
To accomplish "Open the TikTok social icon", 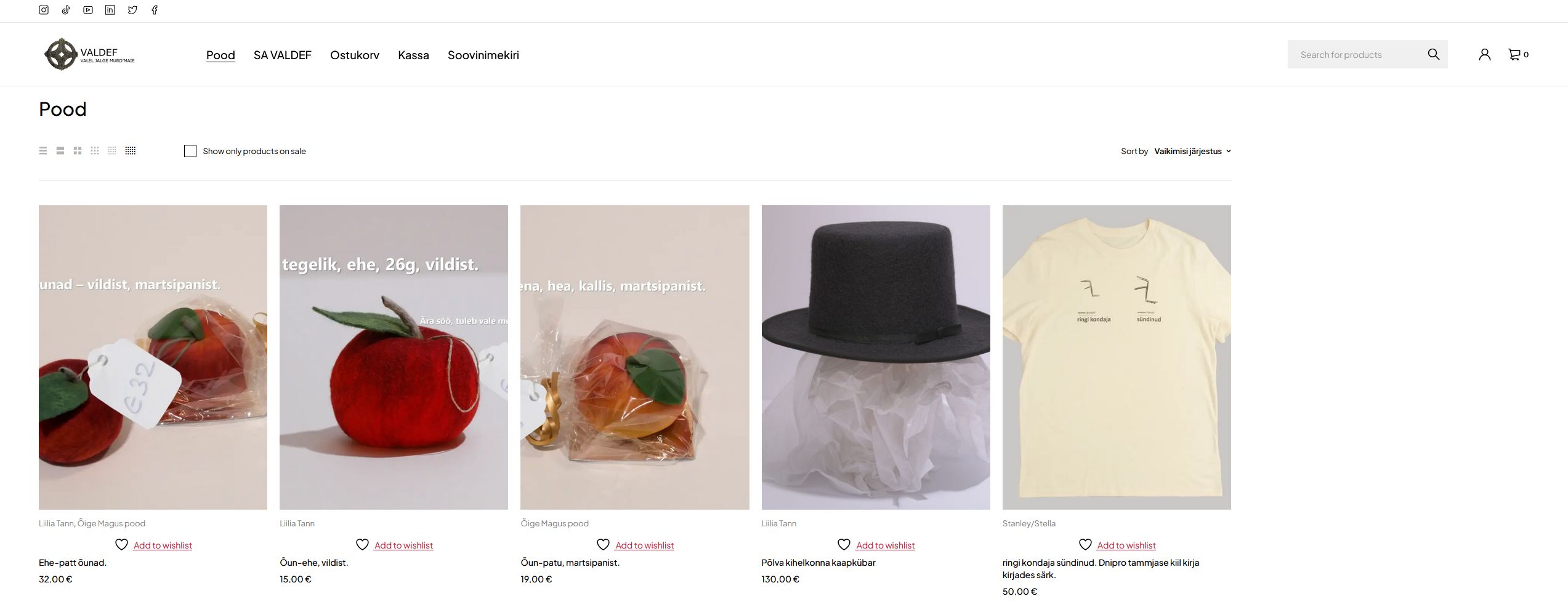I will pos(66,10).
